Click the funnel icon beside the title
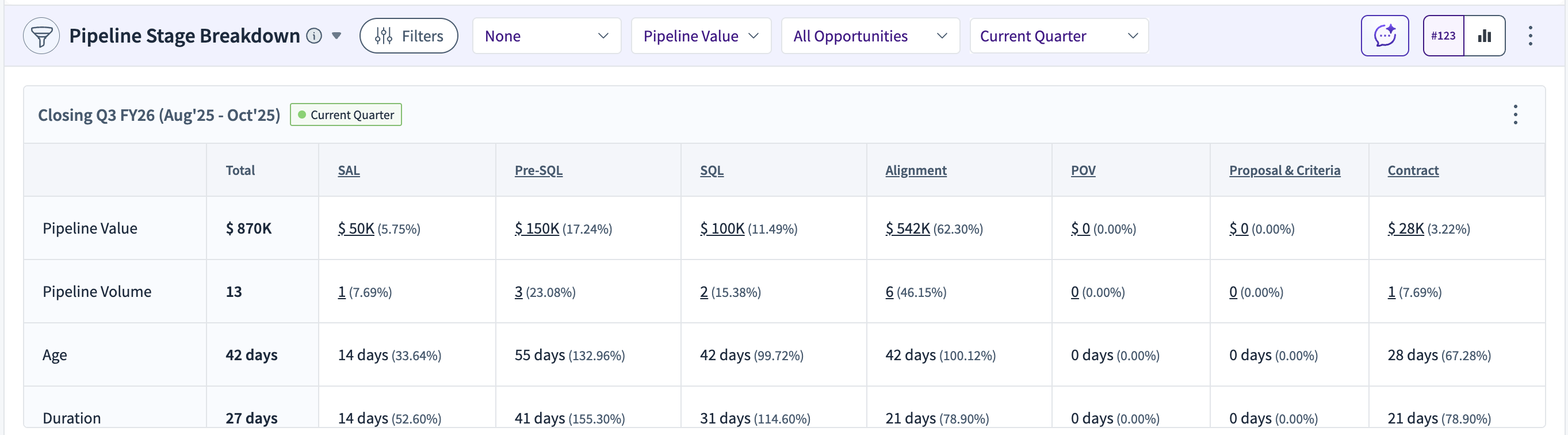 tap(41, 36)
